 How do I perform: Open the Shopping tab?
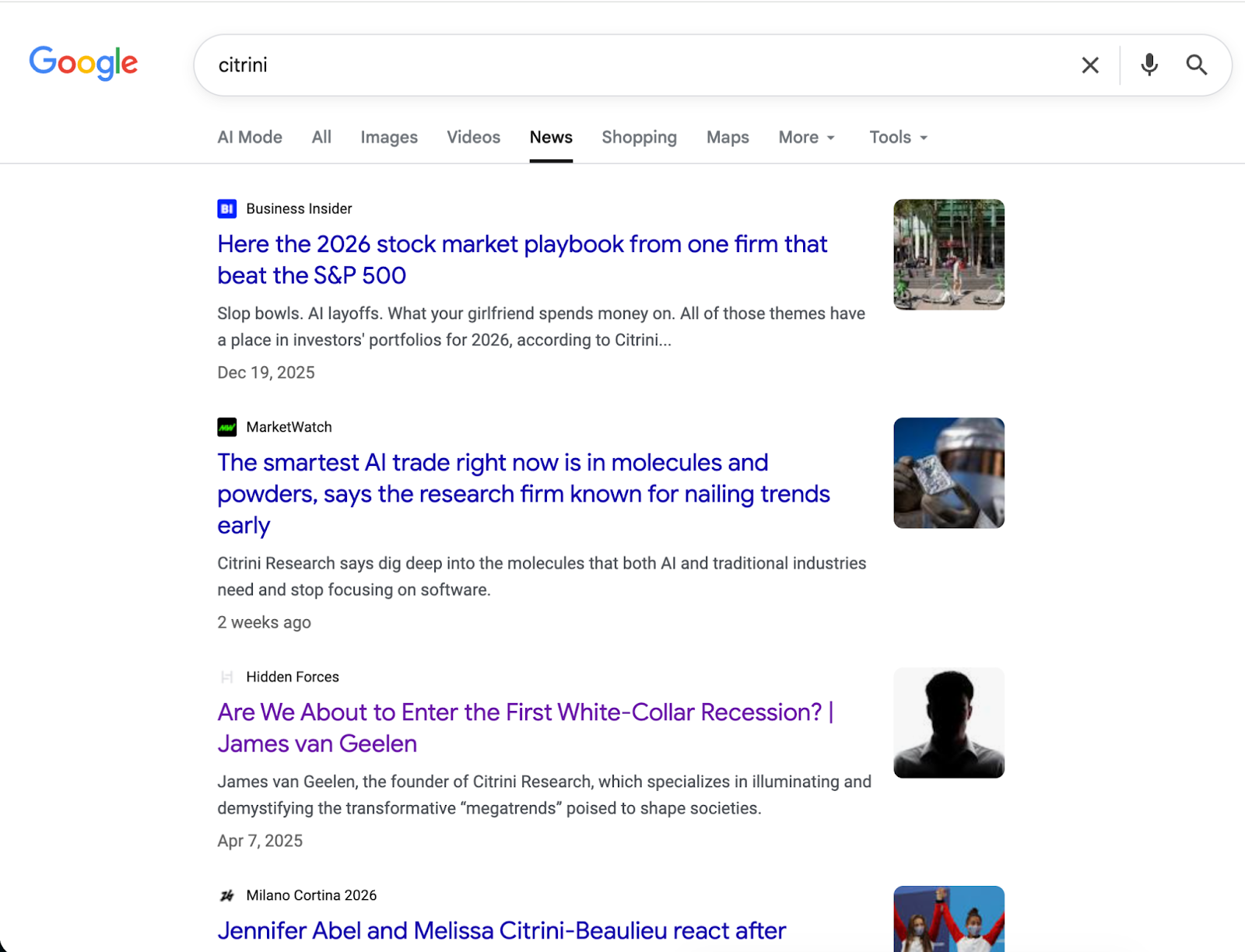[639, 138]
